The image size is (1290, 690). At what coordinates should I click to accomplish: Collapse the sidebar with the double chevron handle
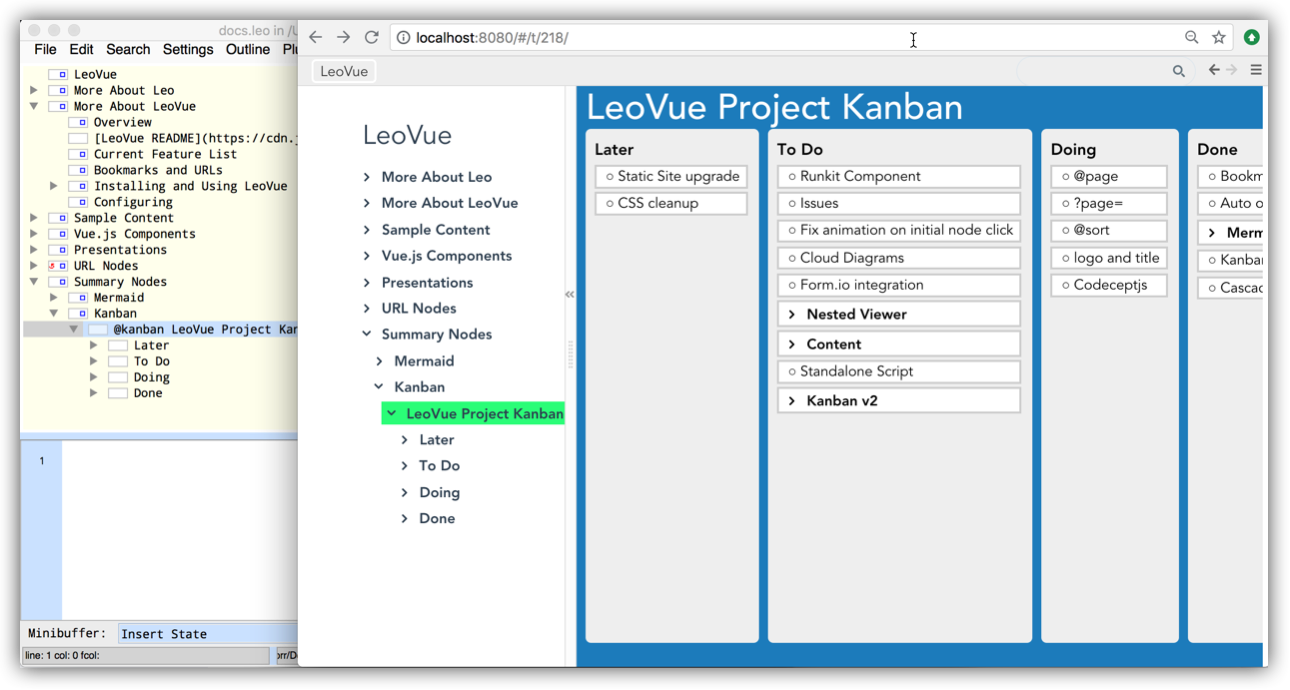570,294
